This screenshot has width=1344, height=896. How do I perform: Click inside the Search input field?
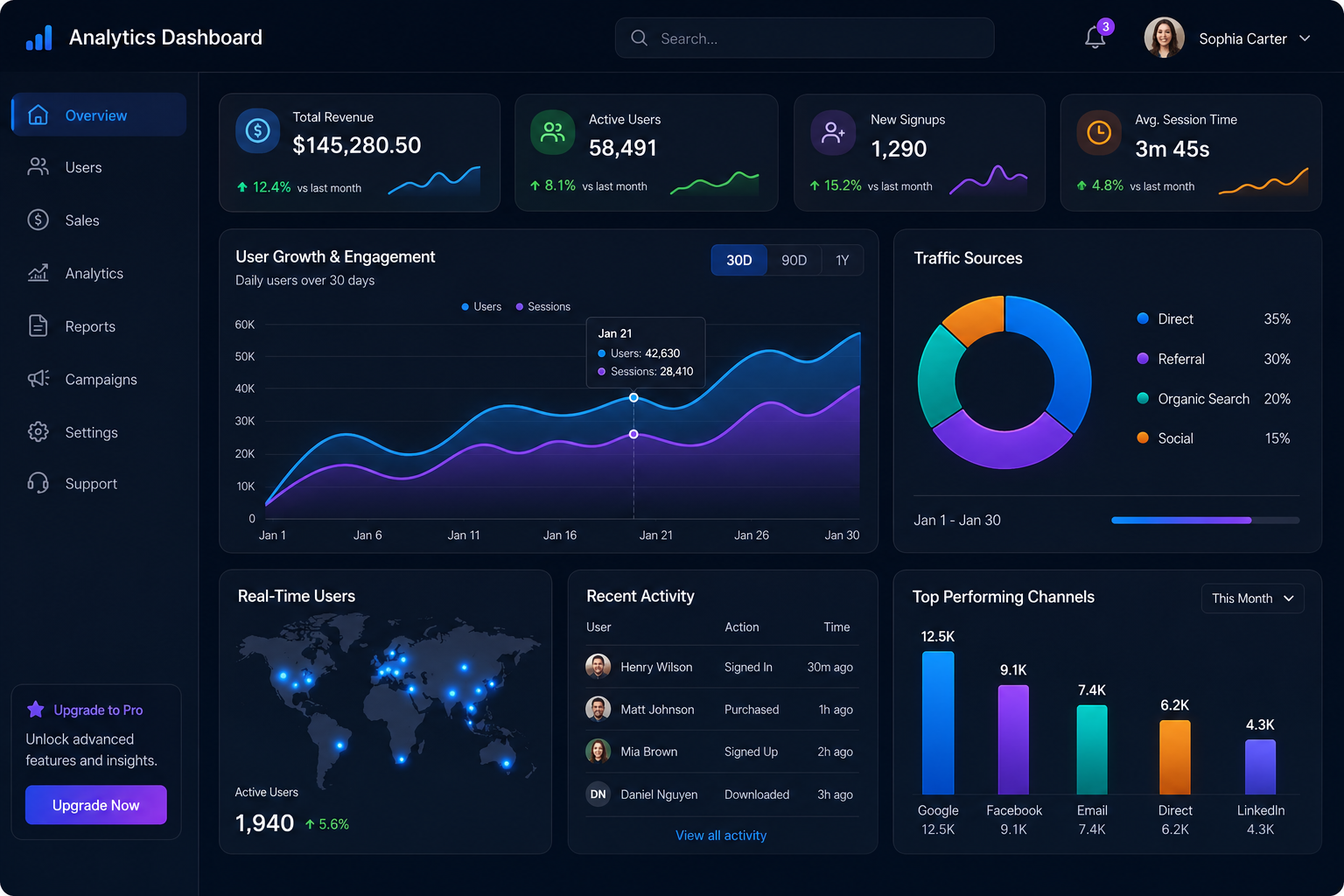804,38
